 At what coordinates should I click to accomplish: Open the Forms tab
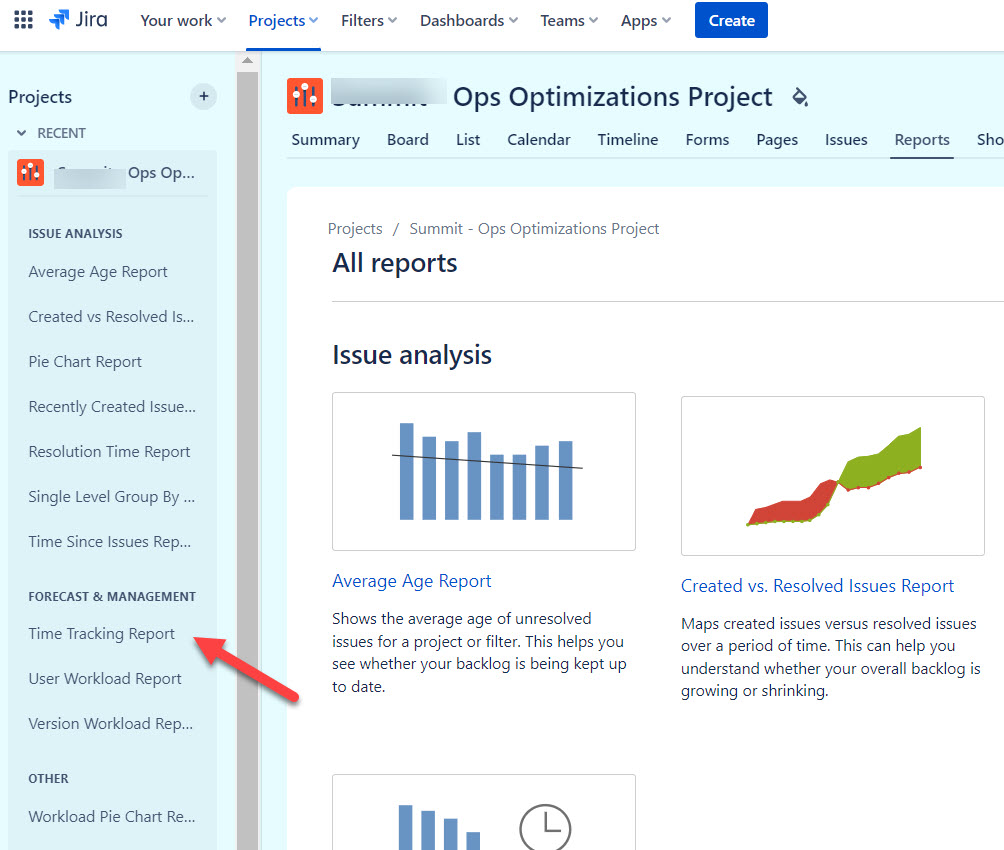707,140
